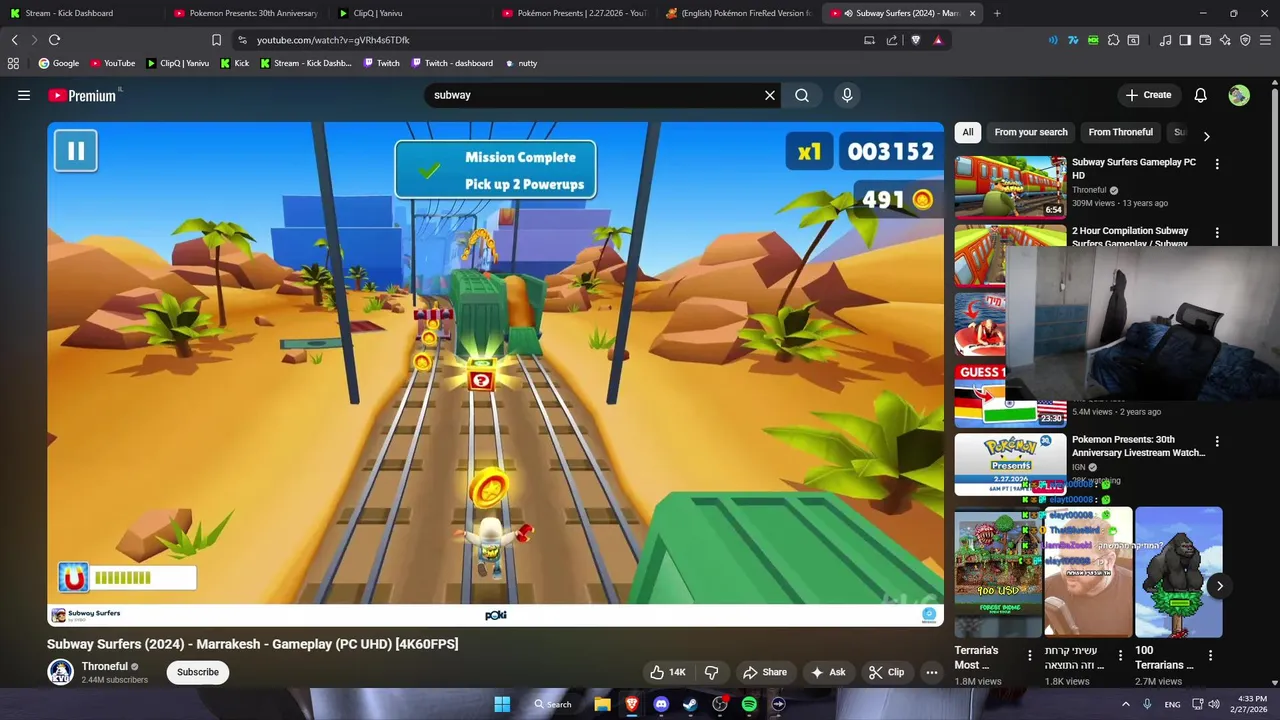Open the Throneful channel name link
The image size is (1280, 720).
tap(105, 666)
